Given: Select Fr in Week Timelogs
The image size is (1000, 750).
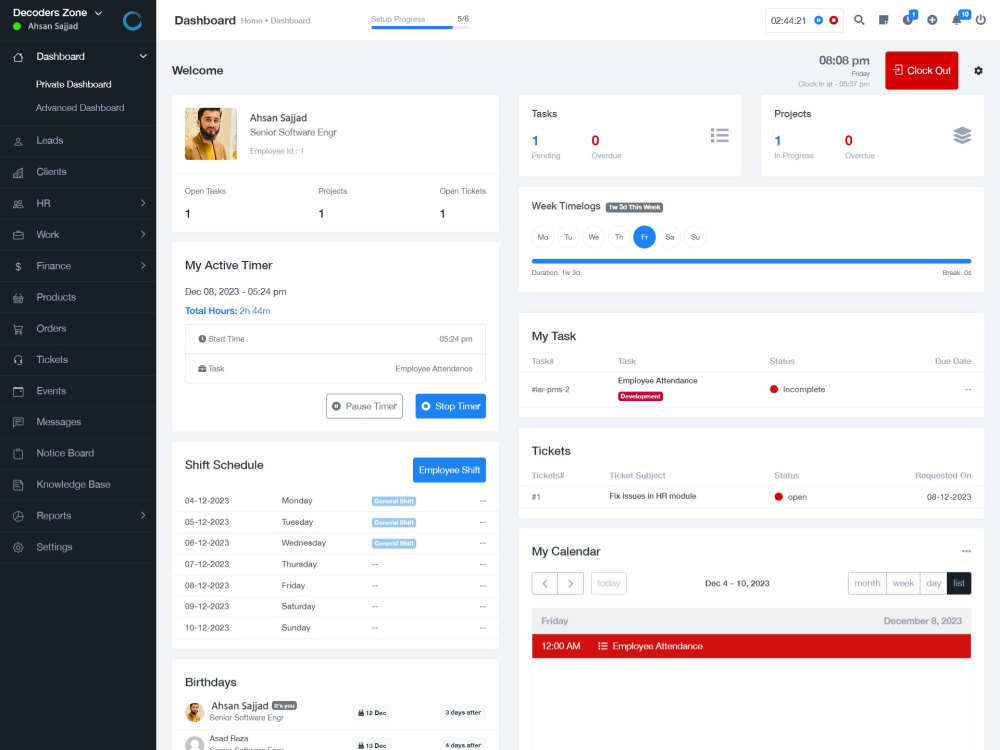Looking at the screenshot, I should tap(644, 237).
